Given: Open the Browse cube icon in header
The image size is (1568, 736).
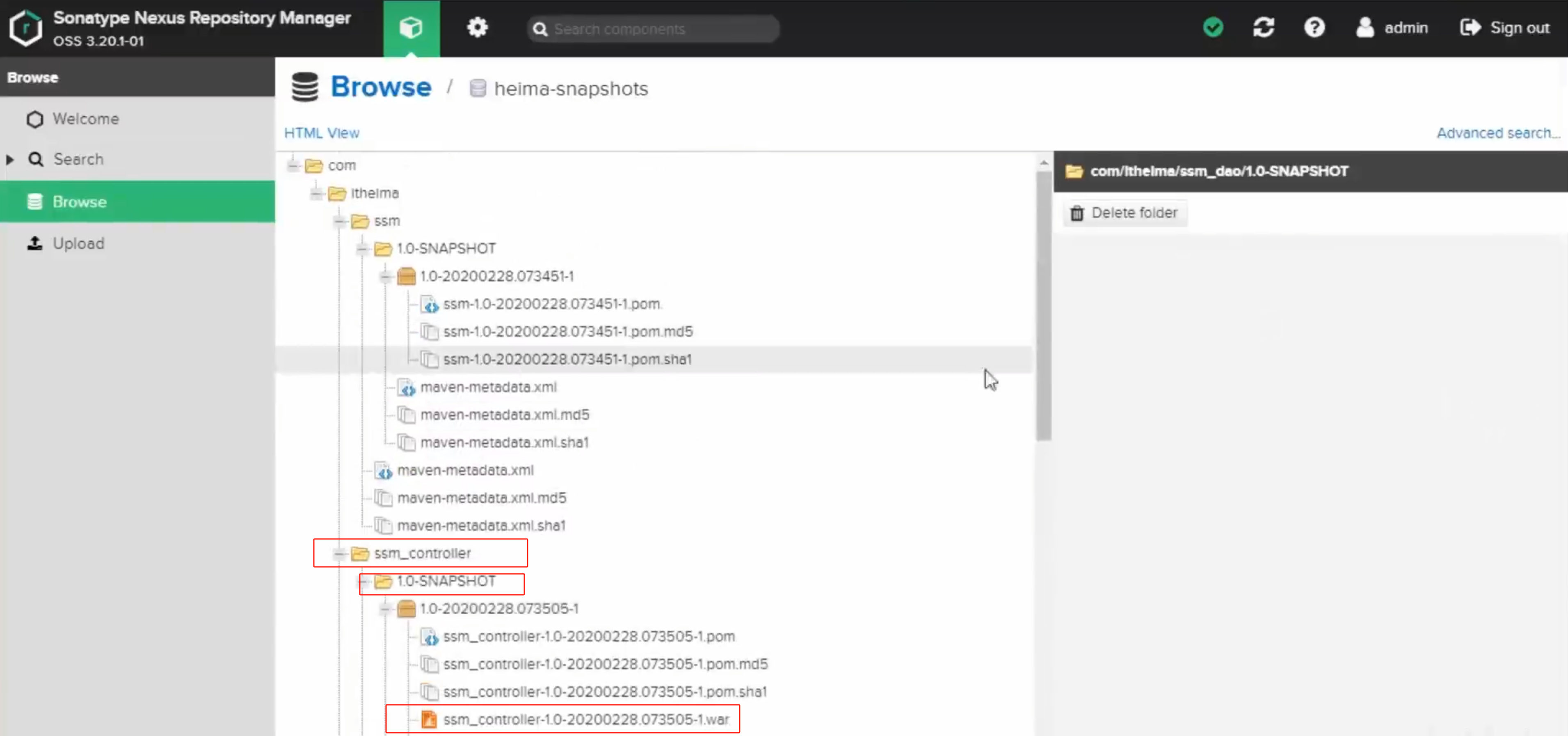Looking at the screenshot, I should coord(411,28).
